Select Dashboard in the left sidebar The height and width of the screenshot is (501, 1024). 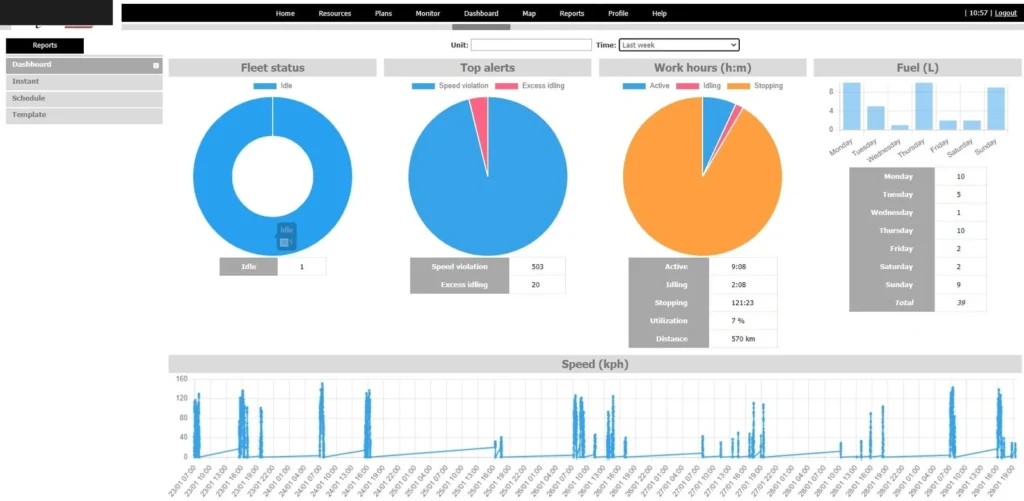[84, 65]
